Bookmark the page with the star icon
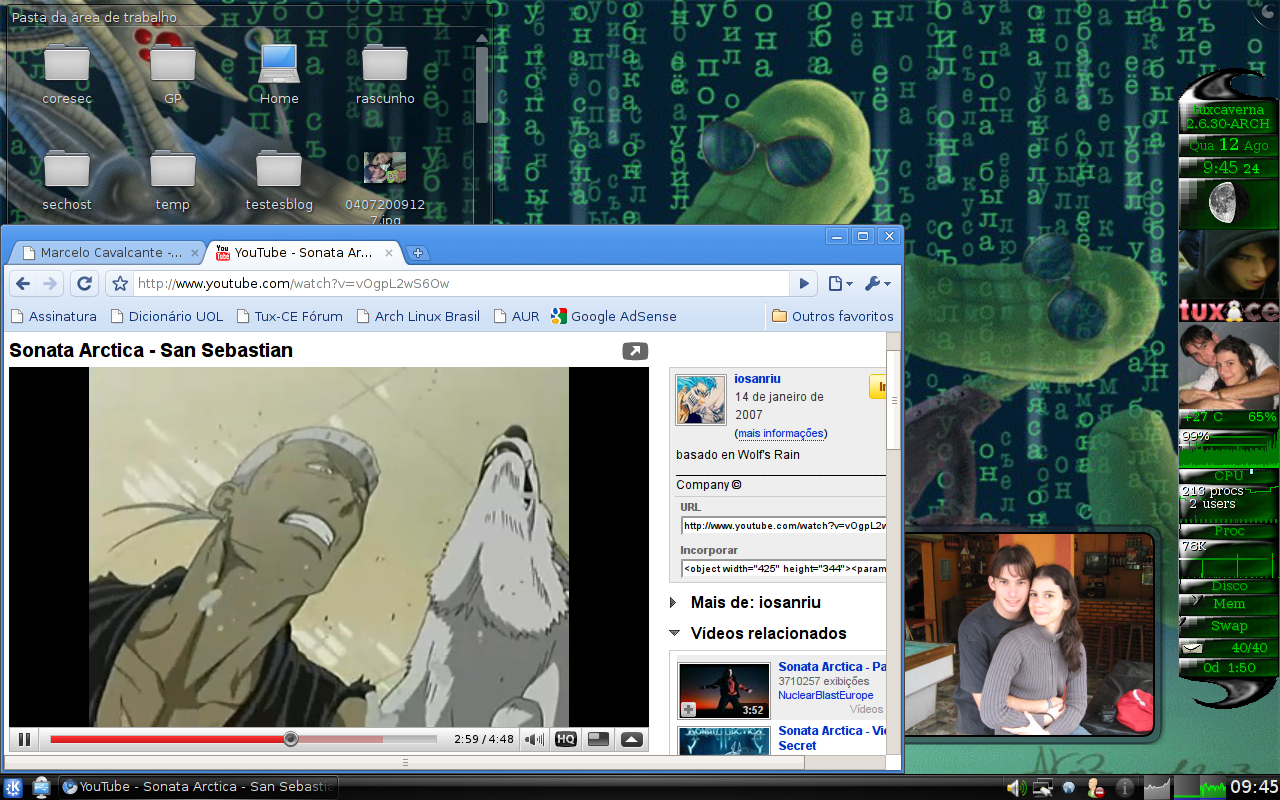 (x=119, y=283)
